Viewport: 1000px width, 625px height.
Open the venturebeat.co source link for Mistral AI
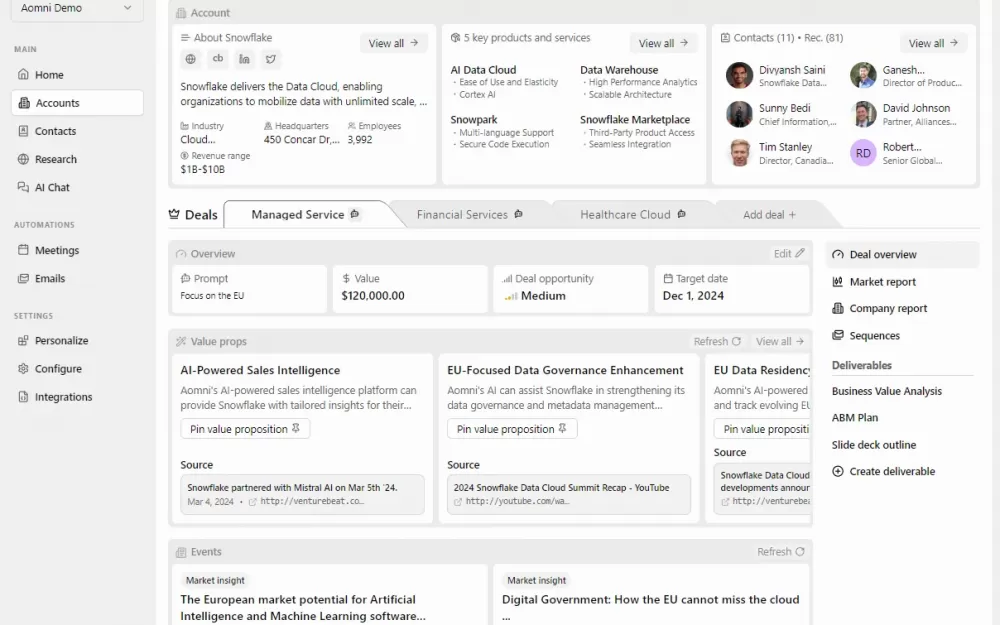point(312,501)
